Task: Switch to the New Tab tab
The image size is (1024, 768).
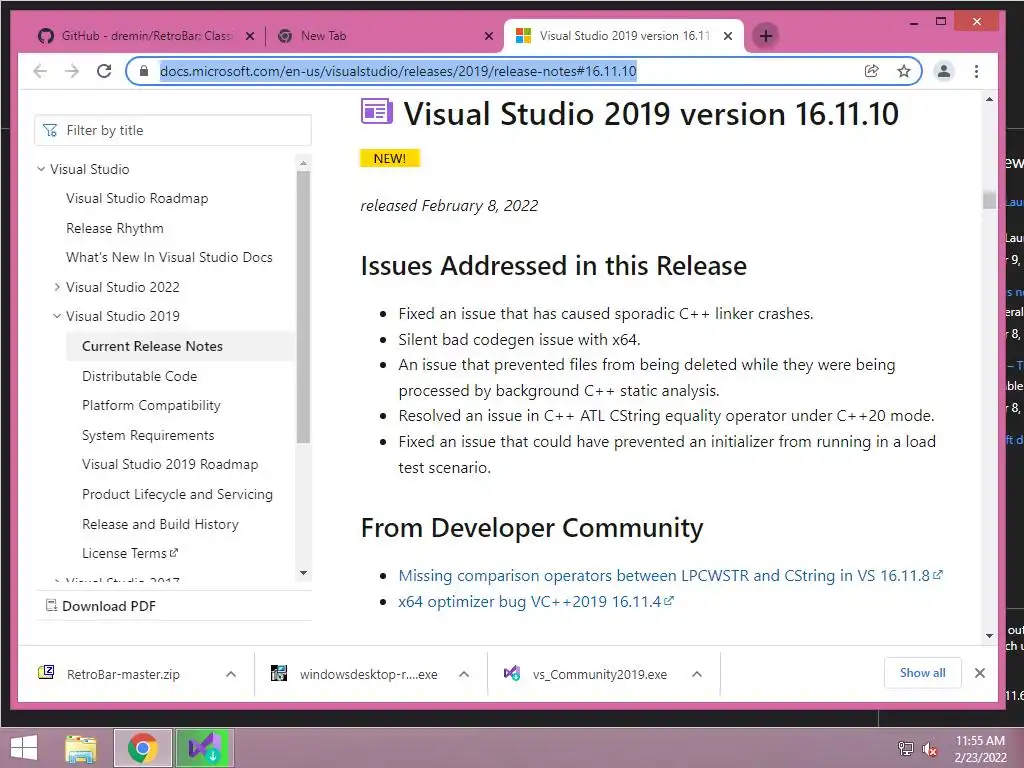Action: 384,36
